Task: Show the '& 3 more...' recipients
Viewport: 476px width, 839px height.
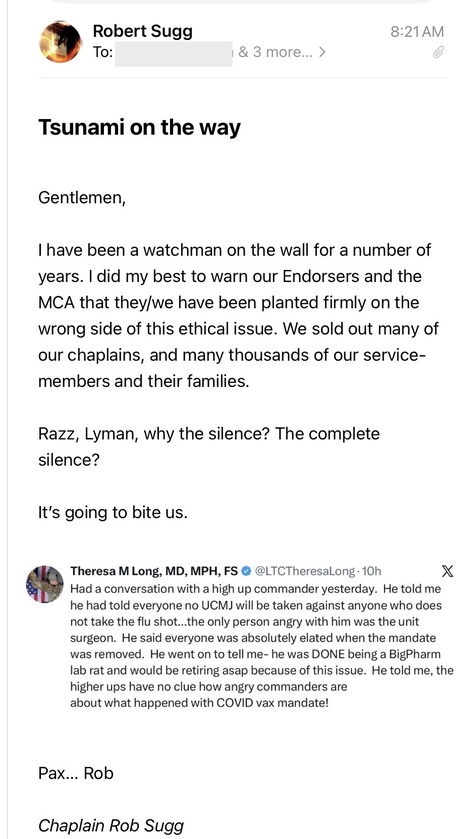Action: (x=275, y=52)
